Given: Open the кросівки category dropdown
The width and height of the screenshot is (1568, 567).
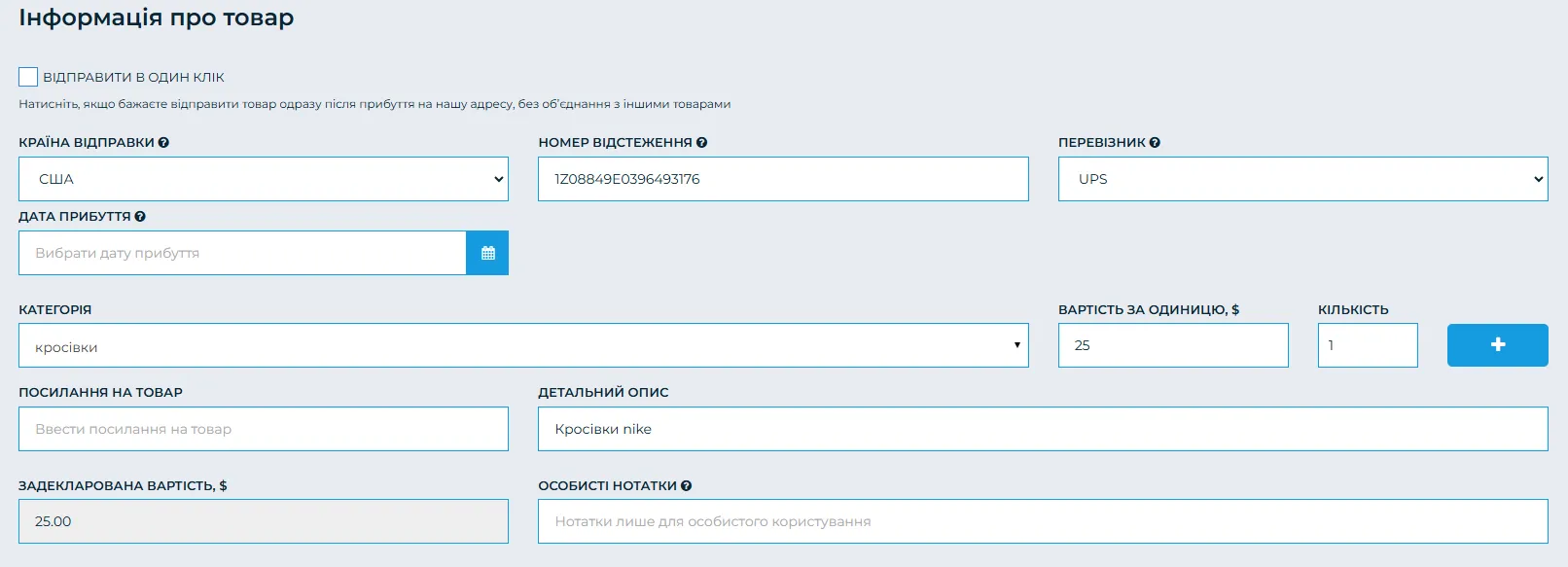Looking at the screenshot, I should 522,346.
